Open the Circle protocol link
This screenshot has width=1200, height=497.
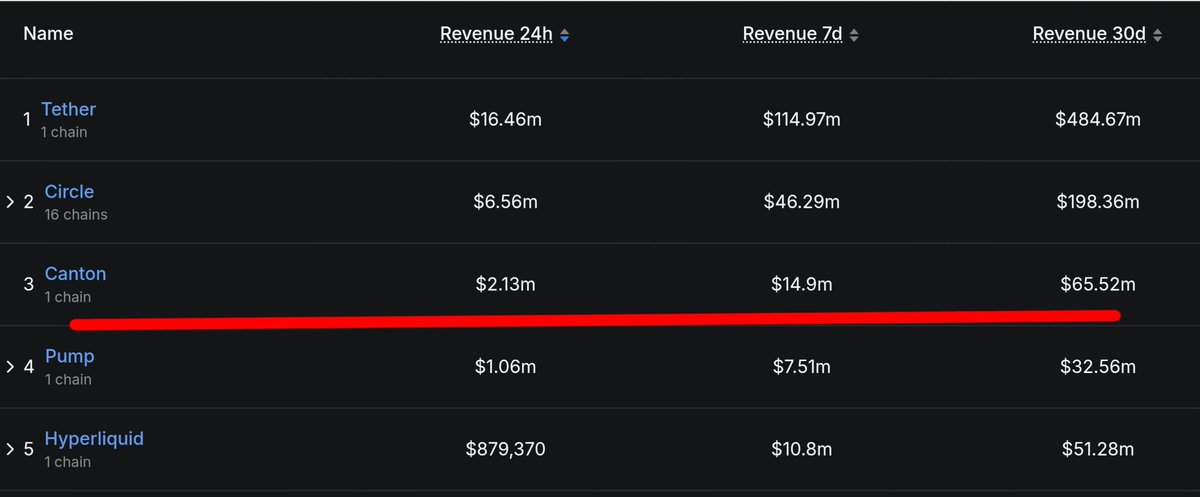(69, 191)
